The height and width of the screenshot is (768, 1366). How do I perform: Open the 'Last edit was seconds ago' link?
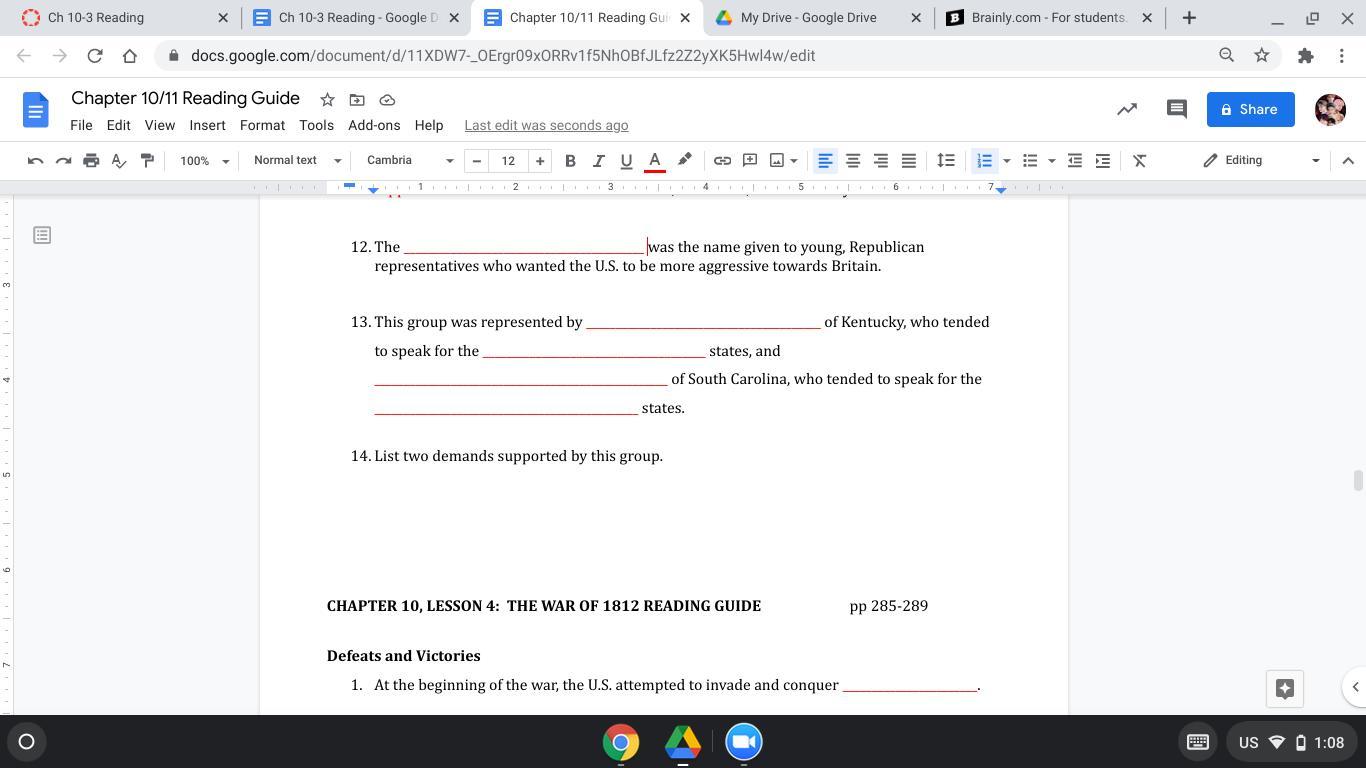(x=546, y=125)
